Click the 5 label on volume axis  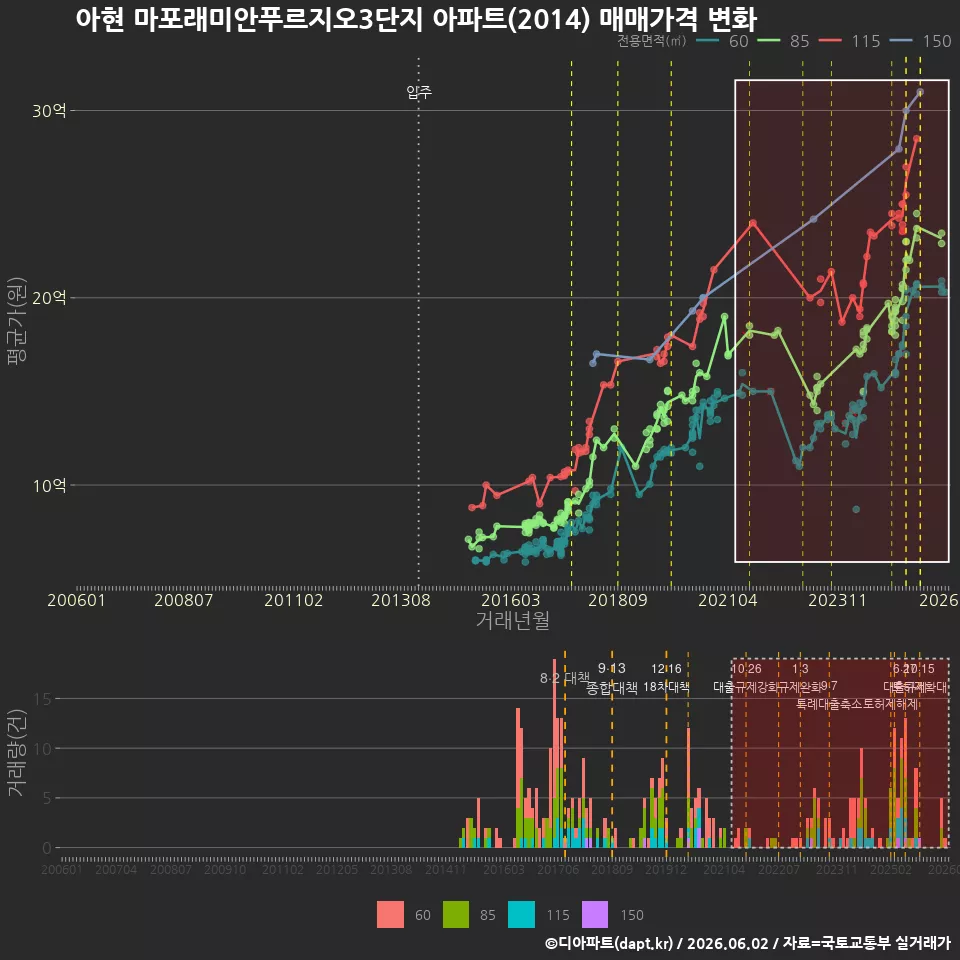point(47,798)
